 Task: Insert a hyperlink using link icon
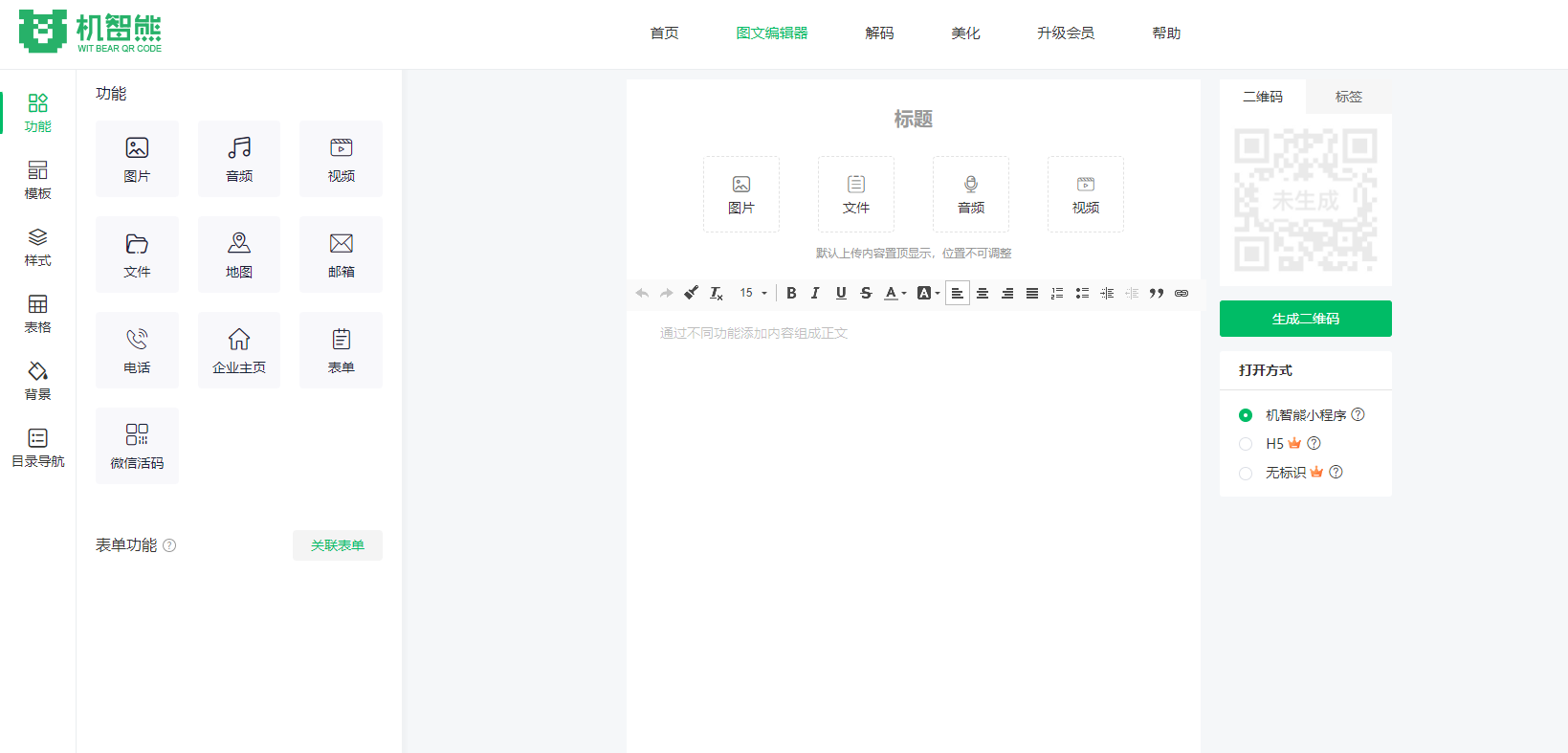point(1182,294)
